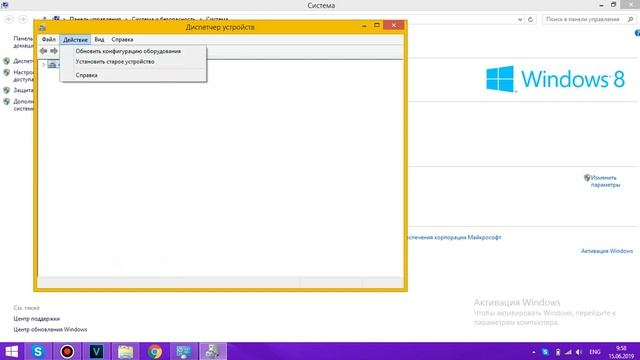Image resolution: width=640 pixels, height=360 pixels.
Task: Open File Explorer from the taskbar
Action: pos(126,351)
